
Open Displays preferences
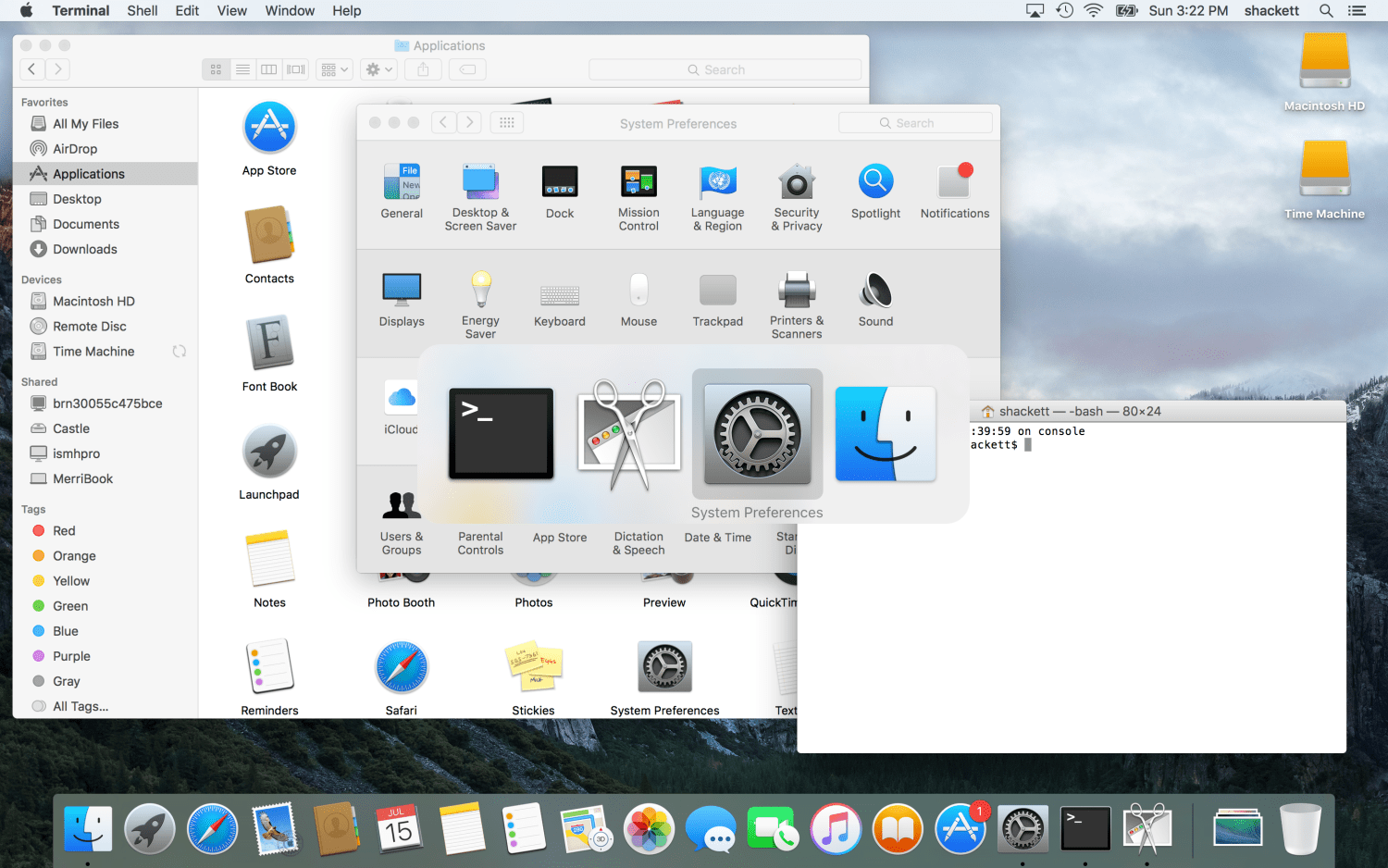coord(402,300)
